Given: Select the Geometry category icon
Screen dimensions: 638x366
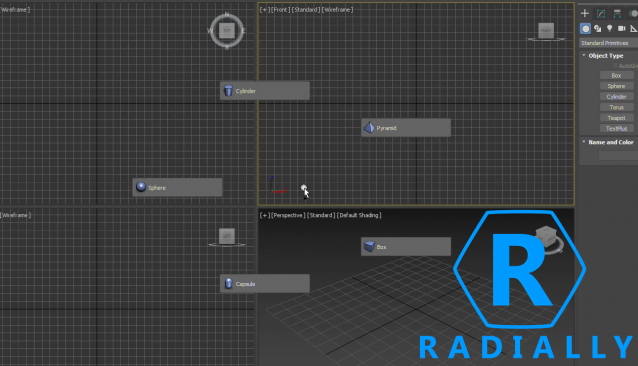Looking at the screenshot, I should tap(585, 28).
